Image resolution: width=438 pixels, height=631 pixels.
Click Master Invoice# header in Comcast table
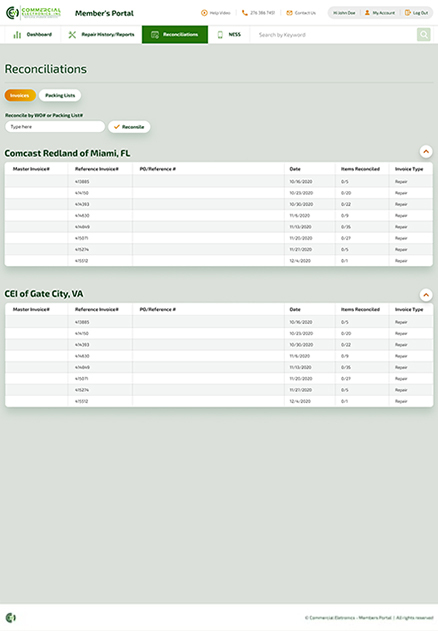[x=31, y=169]
